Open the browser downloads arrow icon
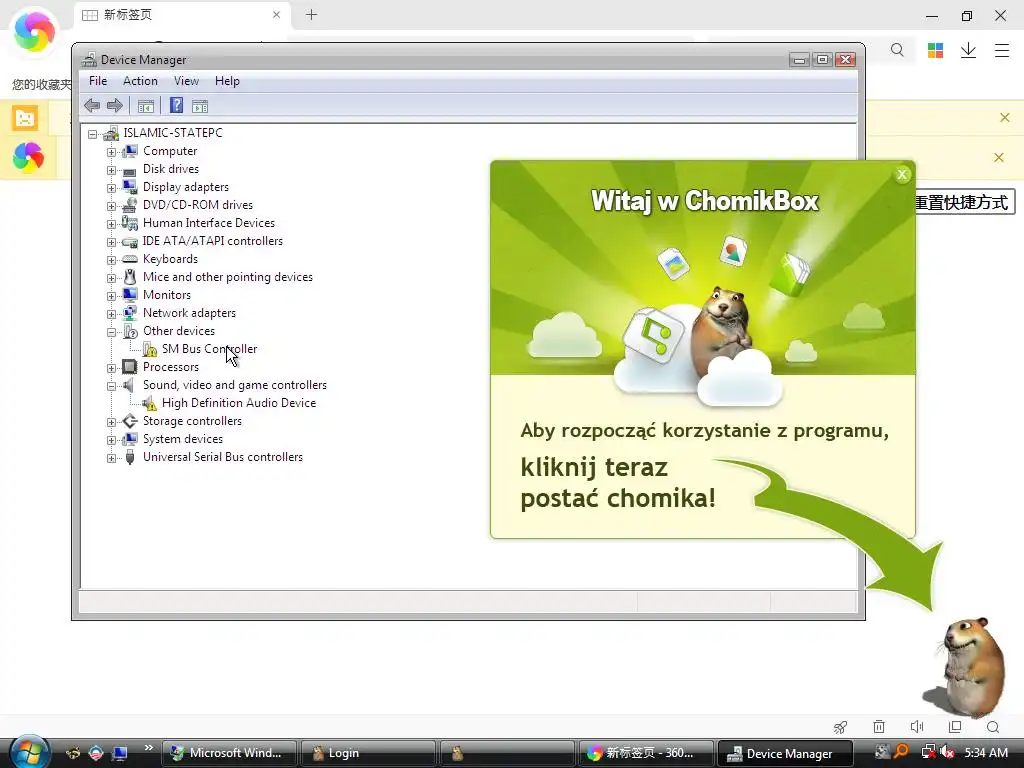 [x=968, y=50]
